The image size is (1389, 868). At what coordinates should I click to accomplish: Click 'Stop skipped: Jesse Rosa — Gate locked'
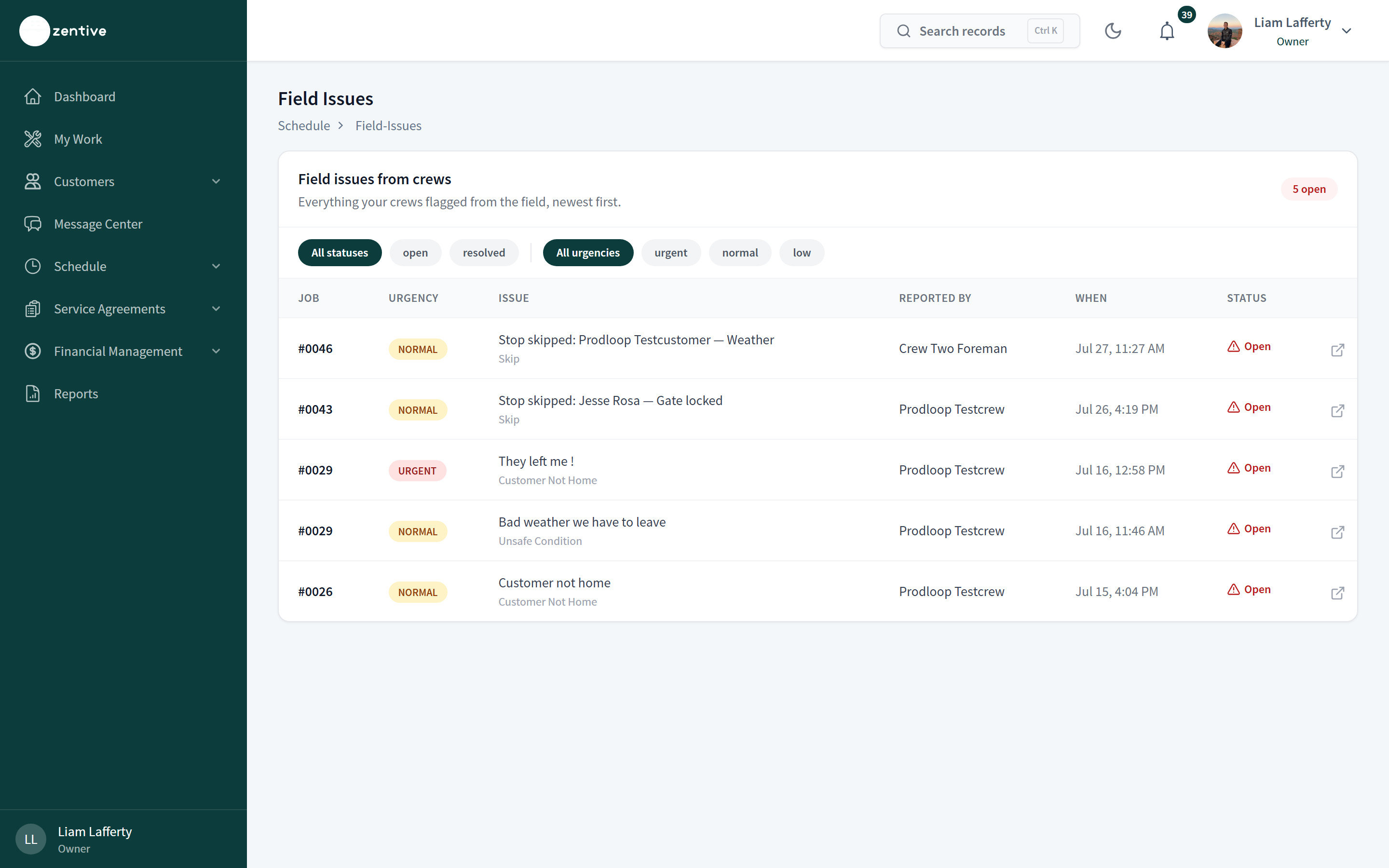tap(610, 401)
